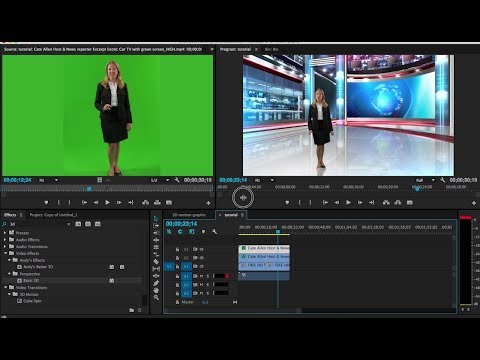The height and width of the screenshot is (360, 480).
Task: Create new custom bin in Effects panel
Action: [132, 310]
